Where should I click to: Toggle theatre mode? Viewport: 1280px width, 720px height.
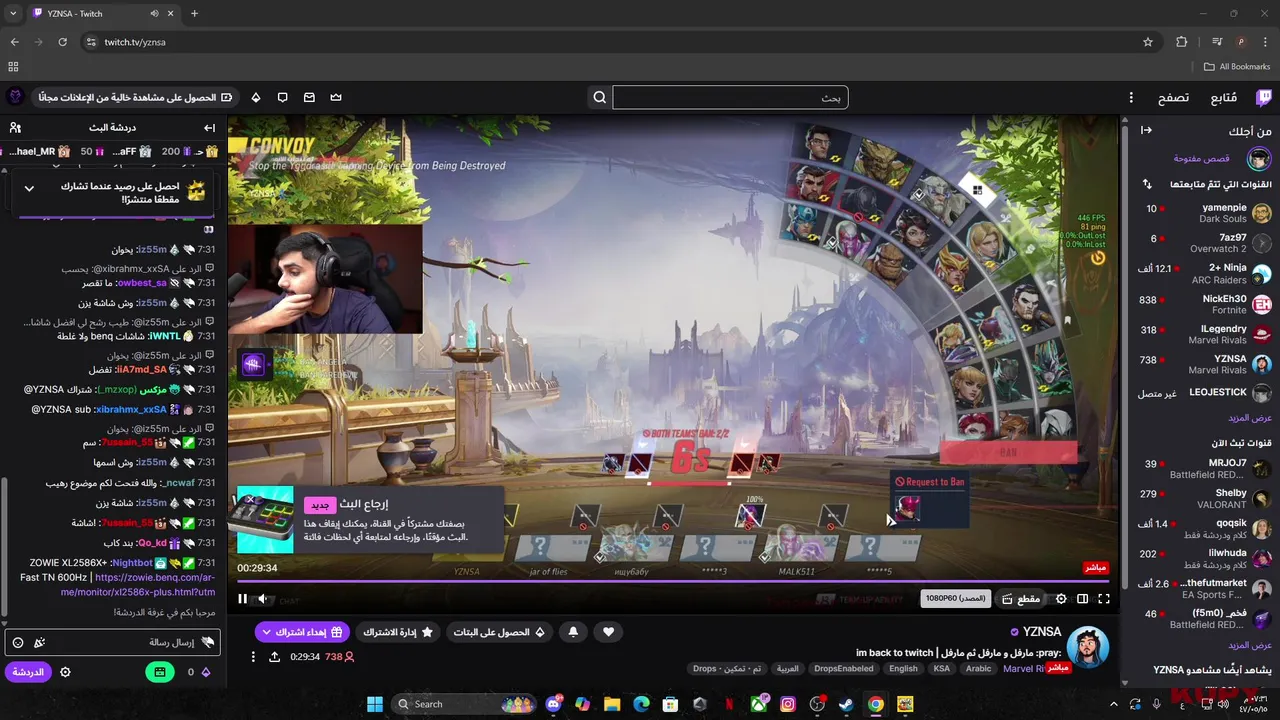coord(1083,599)
